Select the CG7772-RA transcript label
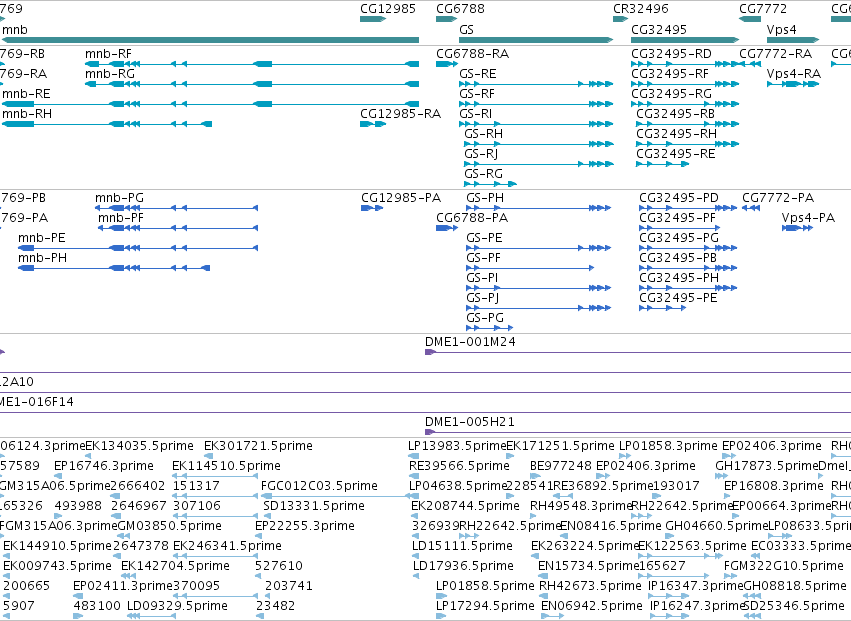Screen dimensions: 851x621 tap(775, 54)
